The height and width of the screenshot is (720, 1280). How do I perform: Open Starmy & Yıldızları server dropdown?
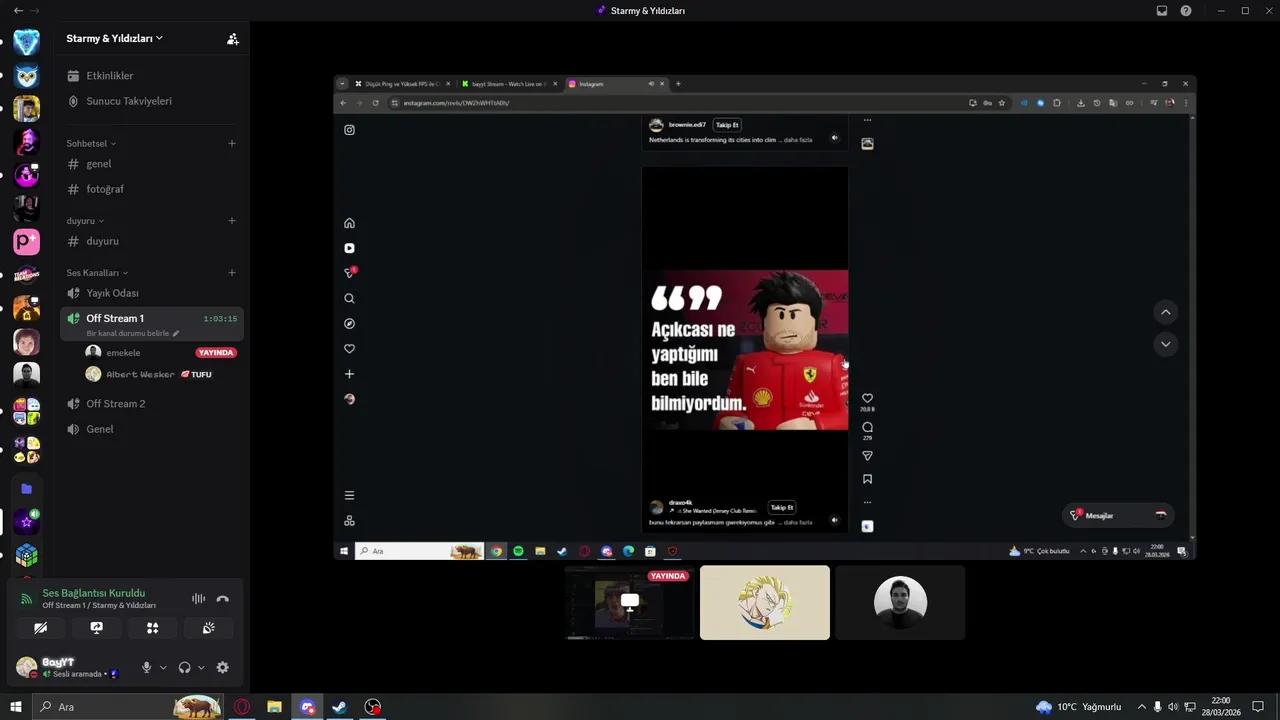[114, 39]
